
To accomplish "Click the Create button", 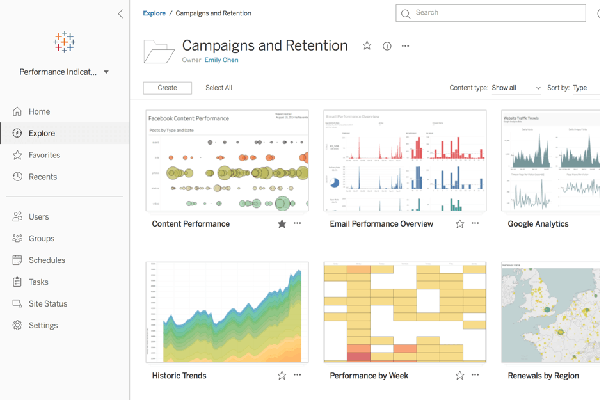I will click(167, 88).
